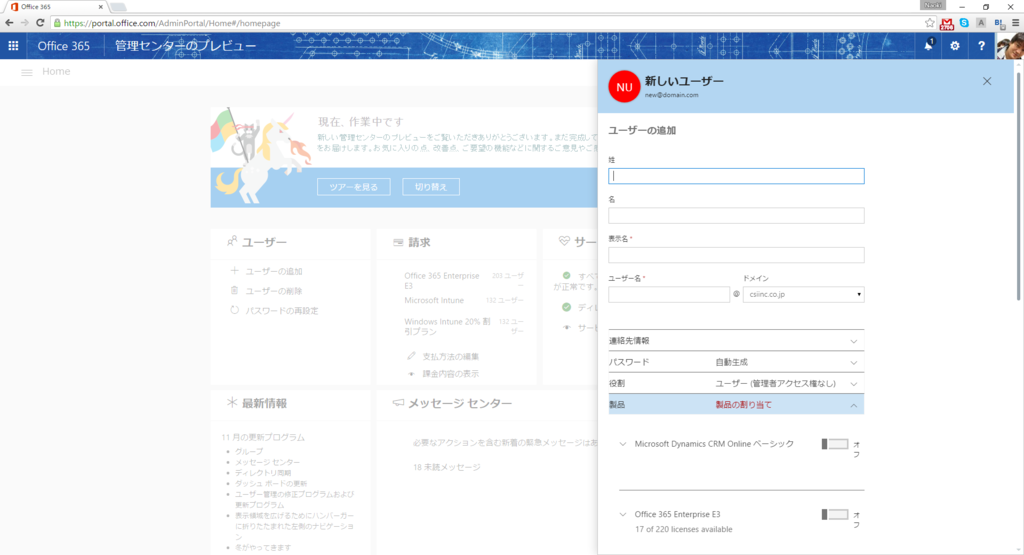1024x555 pixels.
Task: Click into the ユーザー名 input field
Action: tap(669, 294)
